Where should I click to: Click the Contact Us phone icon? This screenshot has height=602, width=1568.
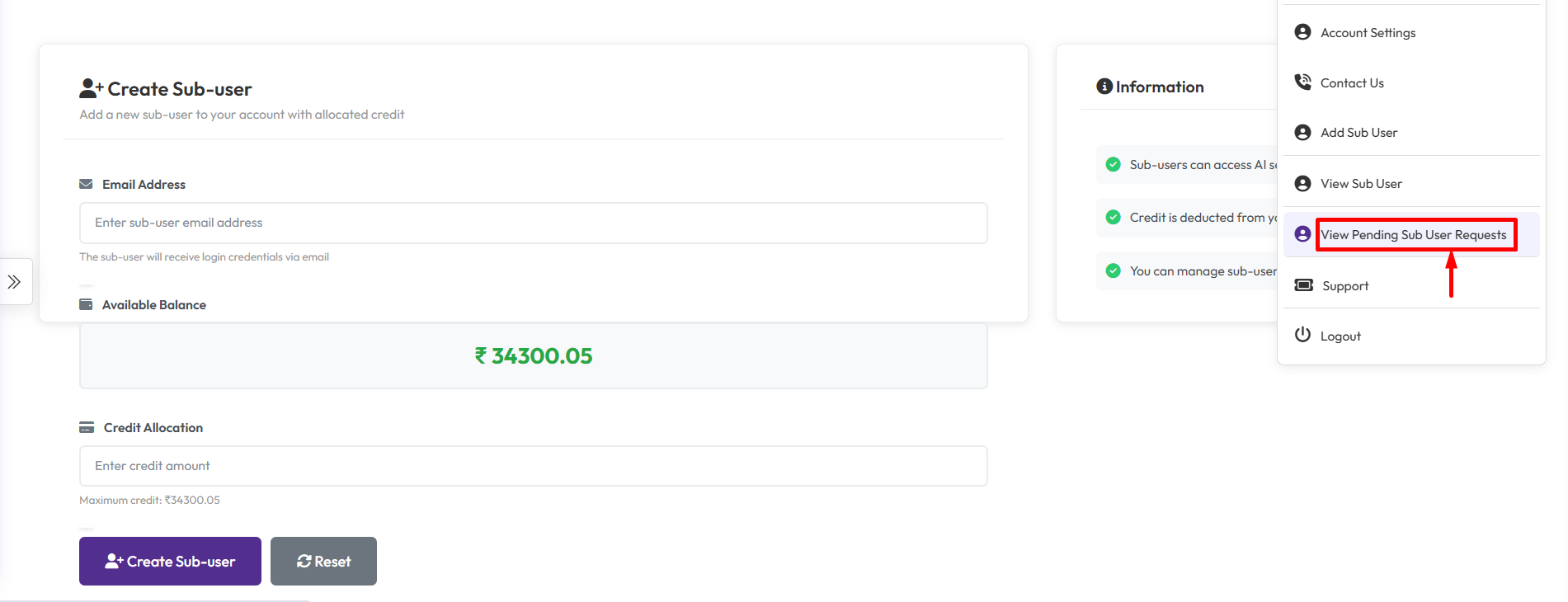(x=1302, y=82)
